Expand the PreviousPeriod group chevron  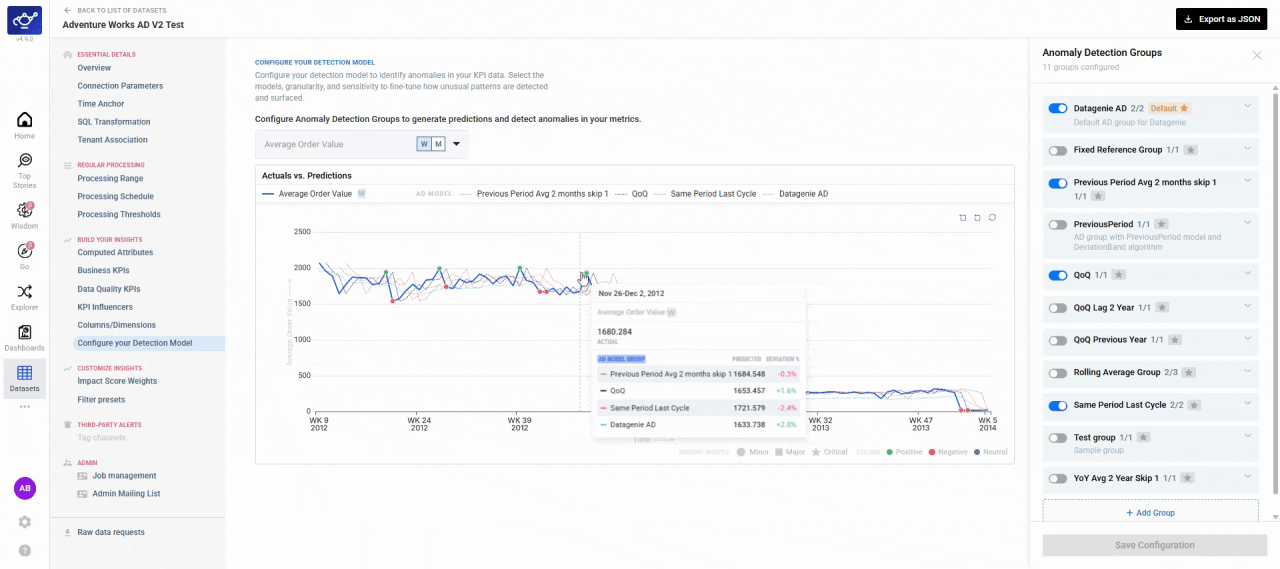[1247, 223]
